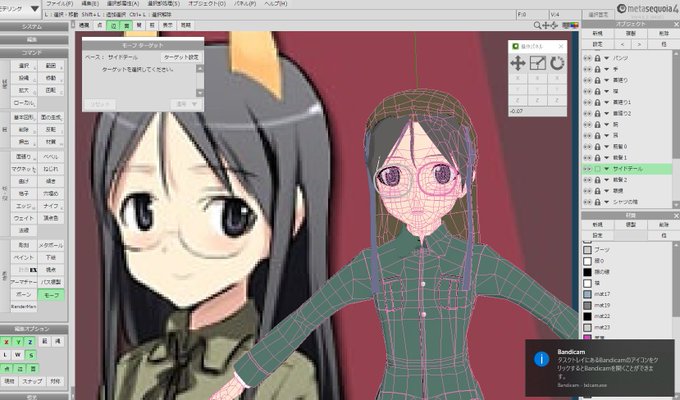680x400 pixels.
Task: Click the ブーツ material color swatch
Action: (x=587, y=250)
